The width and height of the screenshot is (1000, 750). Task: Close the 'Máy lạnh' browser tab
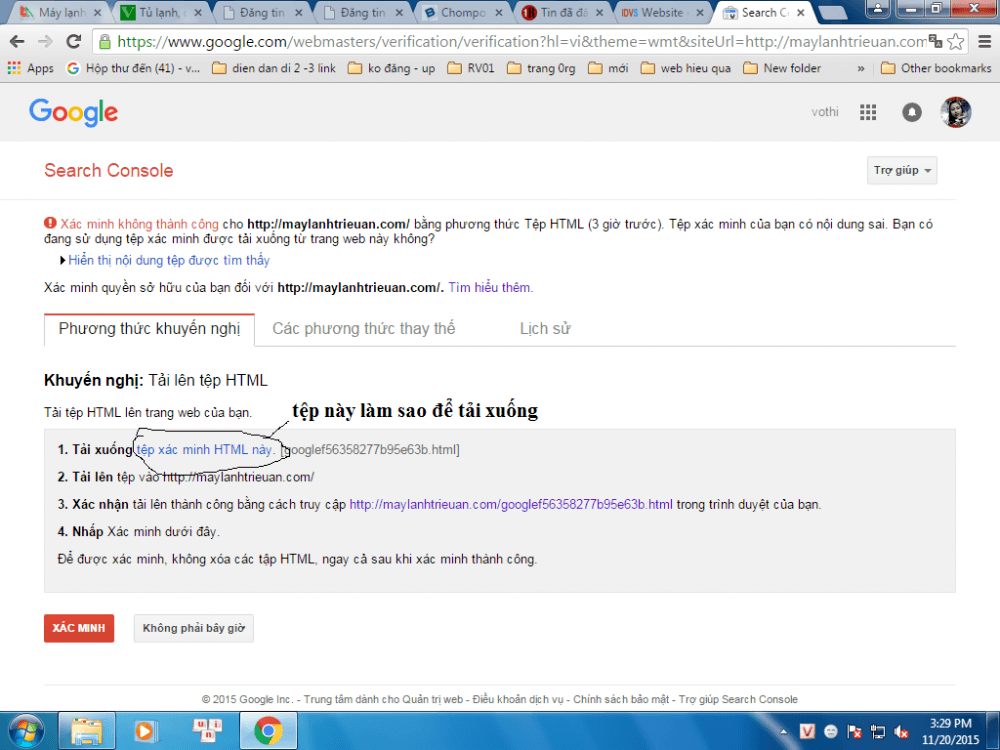click(x=98, y=13)
